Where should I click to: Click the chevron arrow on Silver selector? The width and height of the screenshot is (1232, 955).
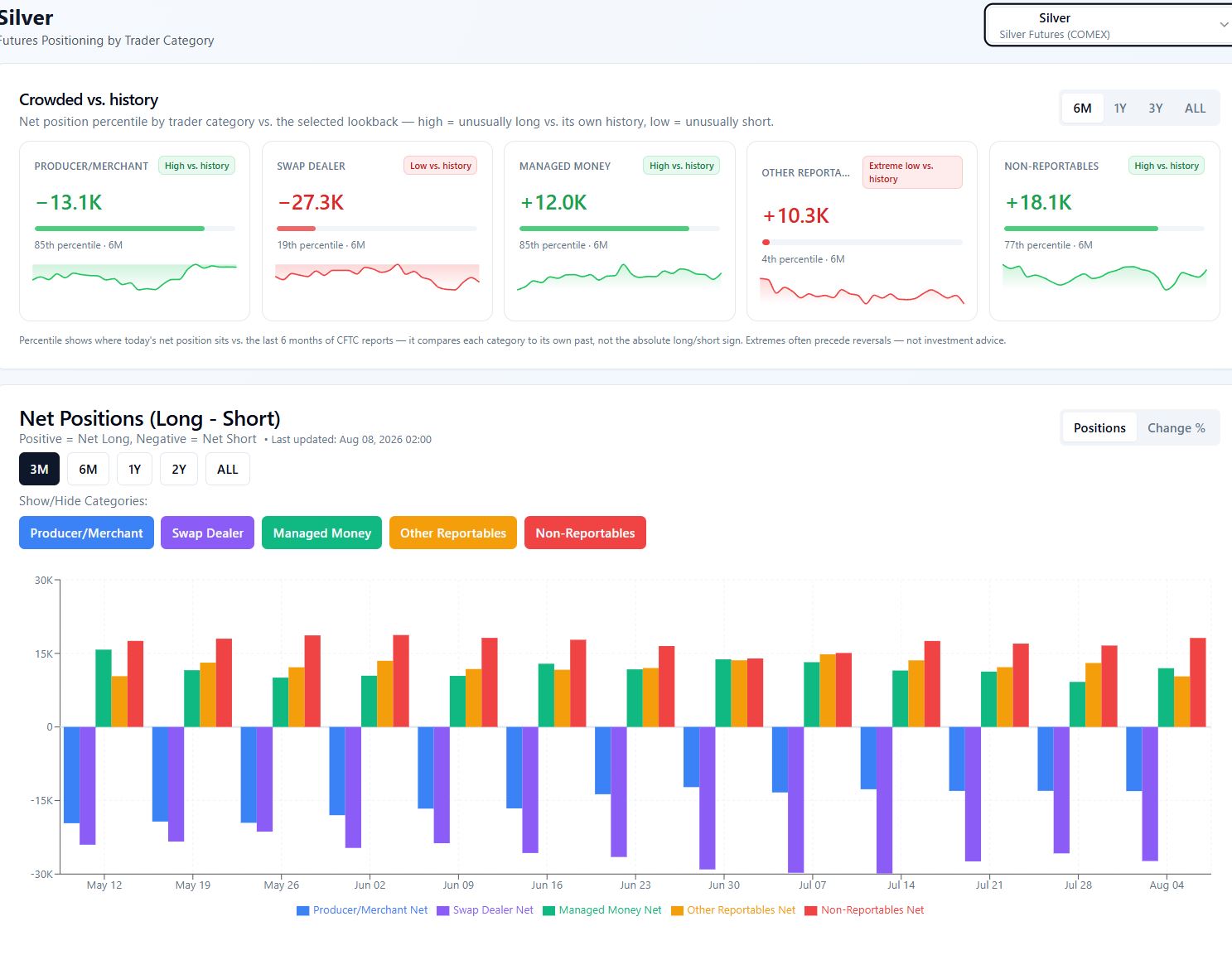[x=1224, y=25]
